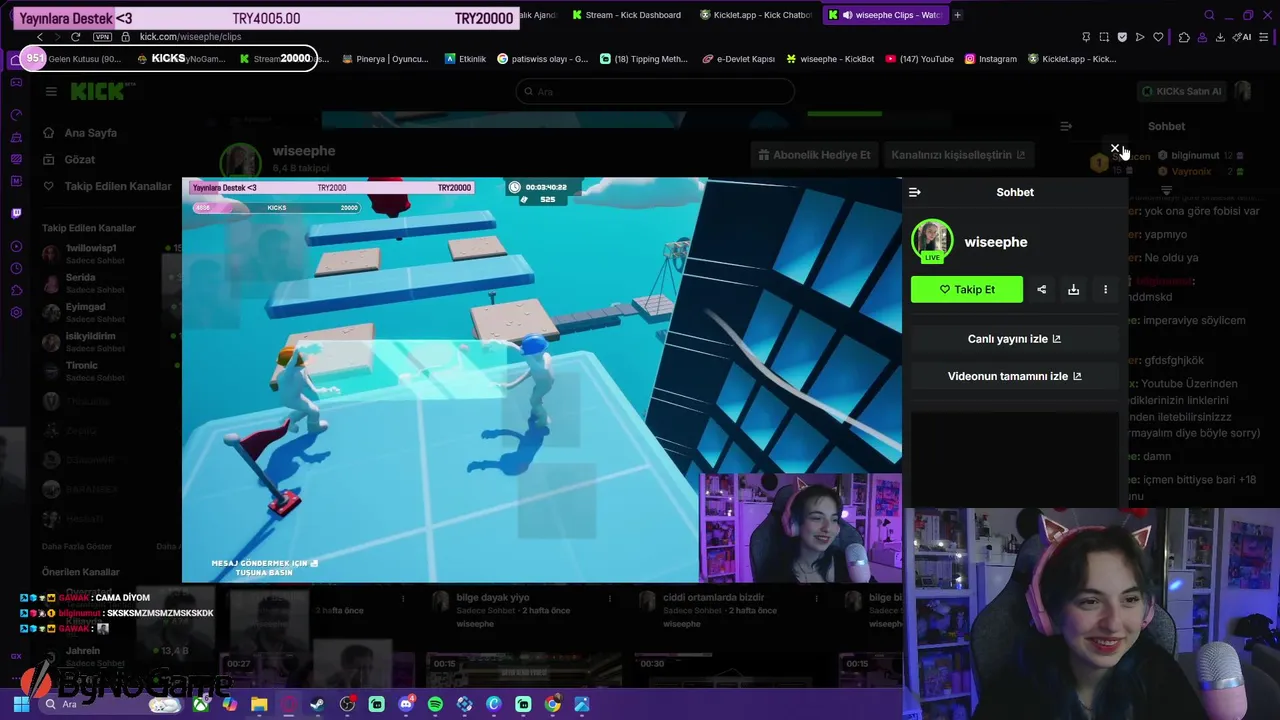Viewport: 1280px width, 720px height.
Task: Open a new browser tab with plus
Action: [958, 15]
